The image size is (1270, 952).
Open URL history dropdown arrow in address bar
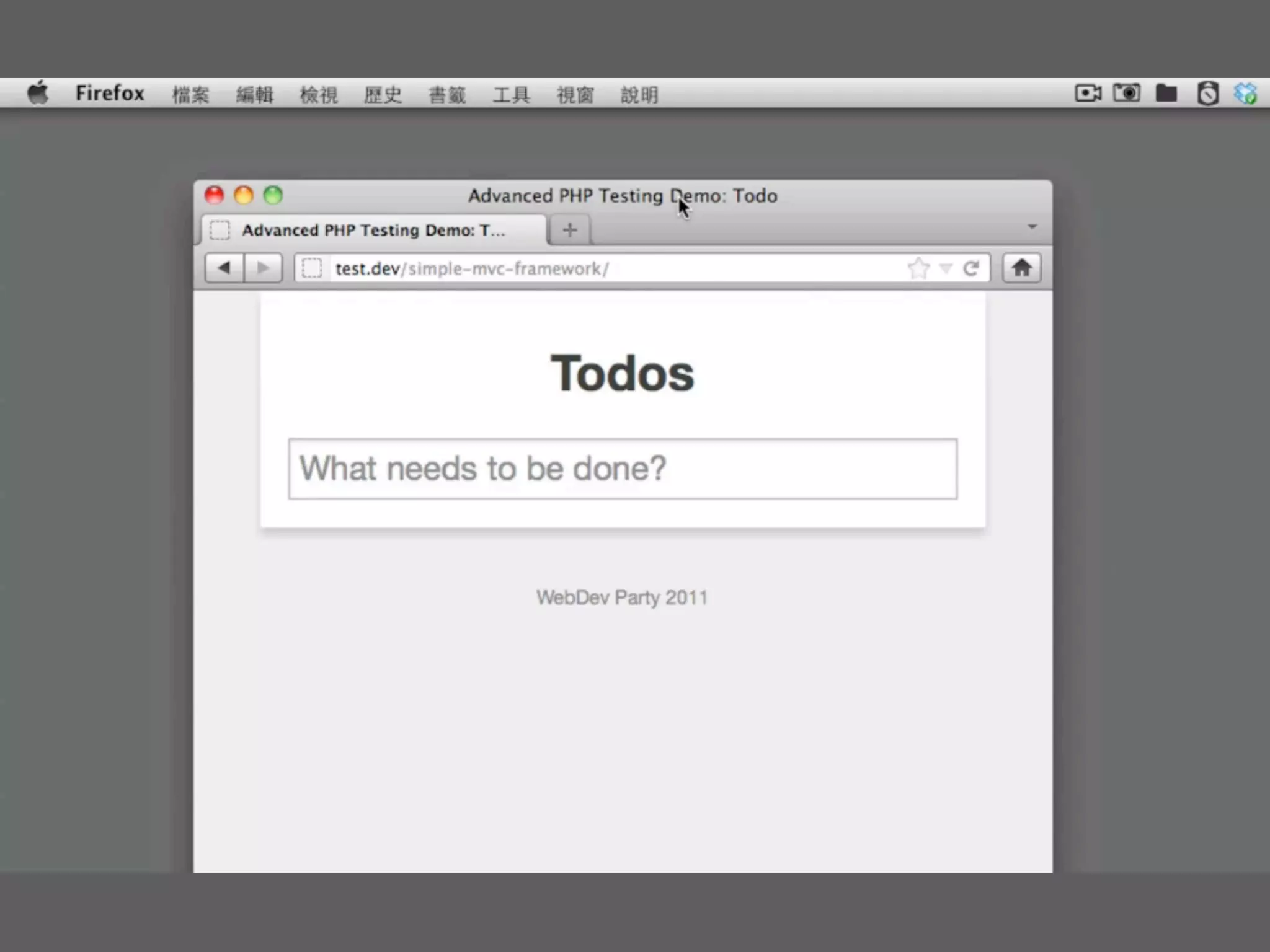coord(946,268)
